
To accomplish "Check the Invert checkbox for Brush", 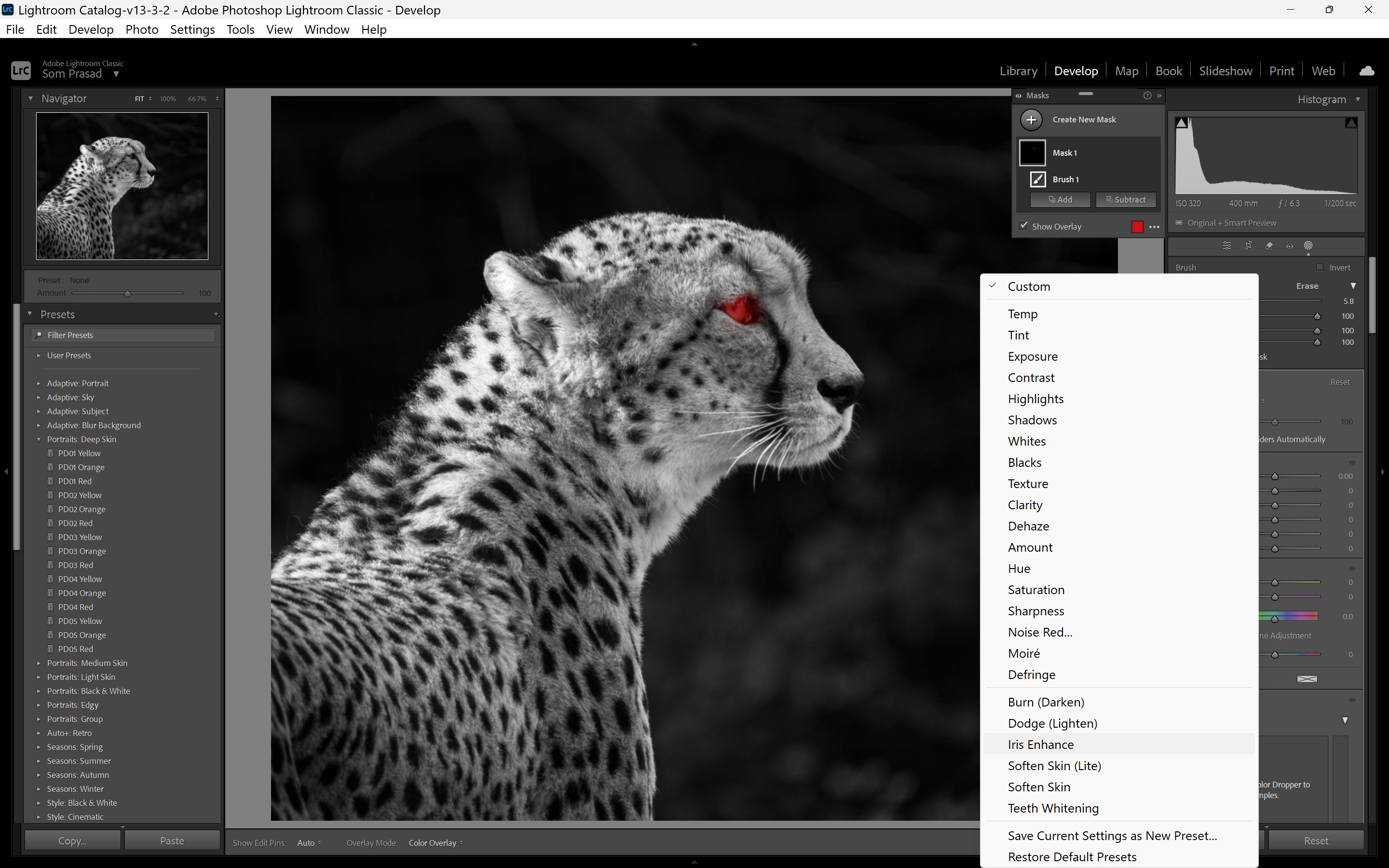I will click(1320, 267).
